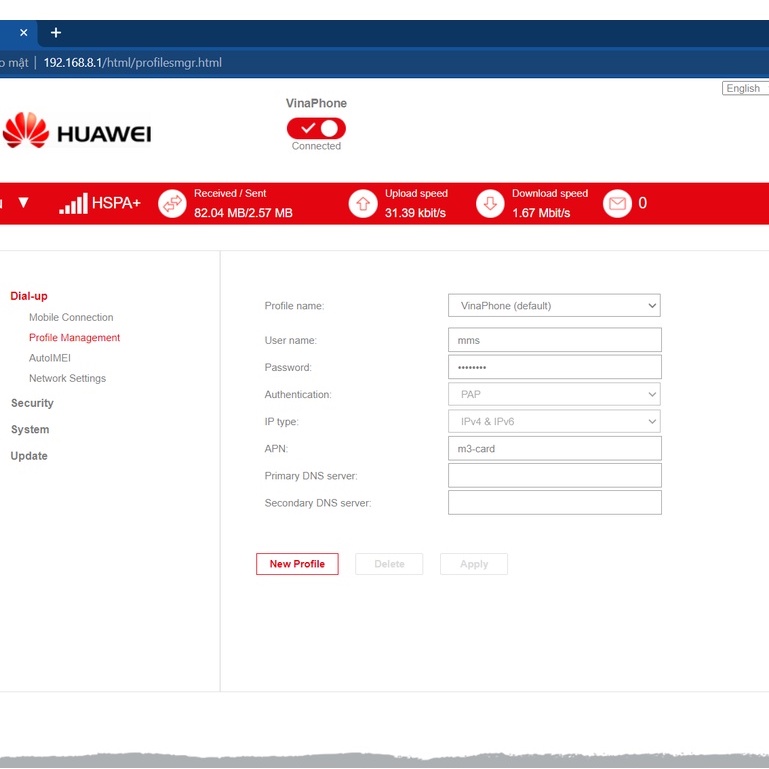Click the download speed arrow icon

(490, 203)
